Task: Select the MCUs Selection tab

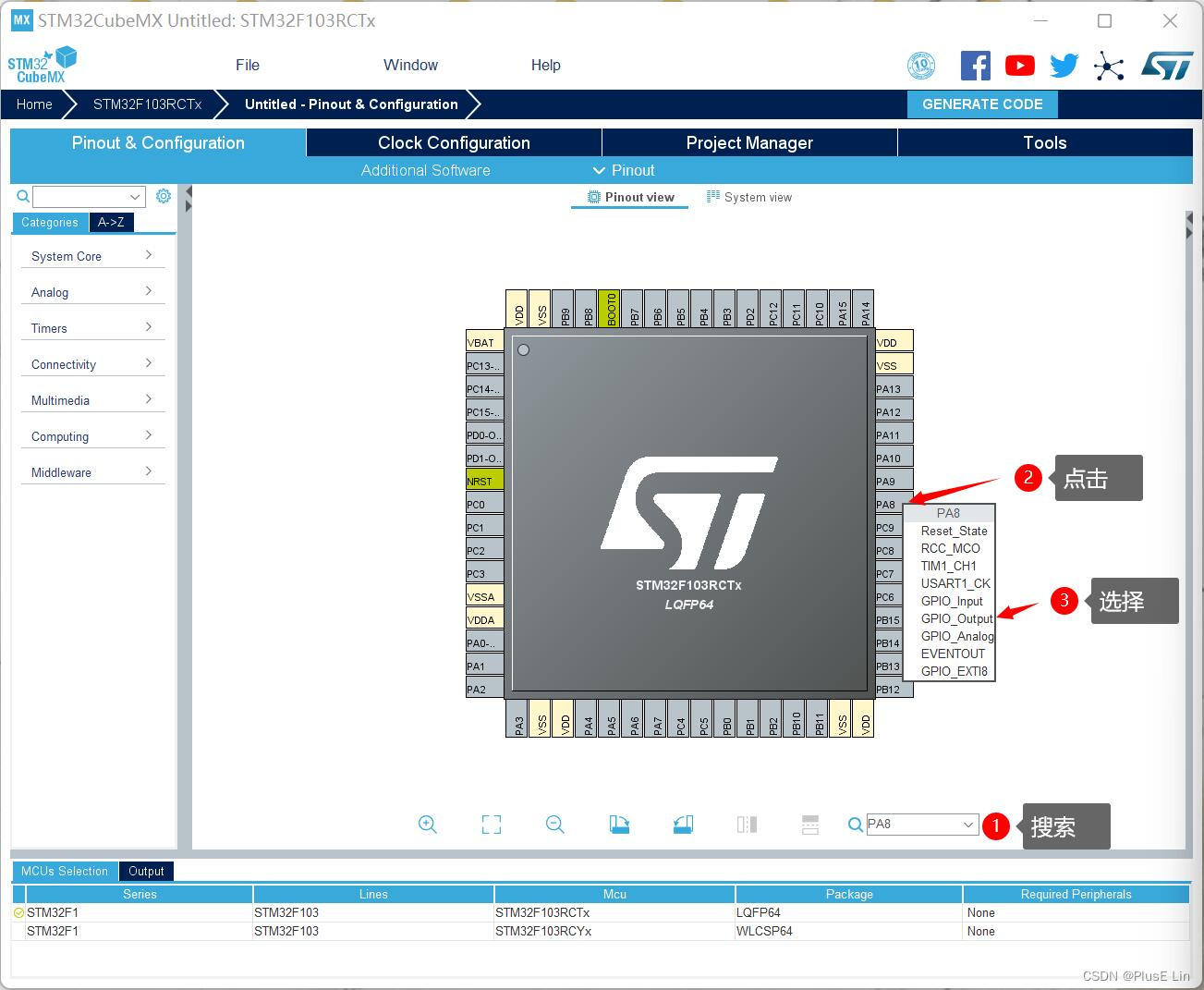Action: [x=65, y=871]
